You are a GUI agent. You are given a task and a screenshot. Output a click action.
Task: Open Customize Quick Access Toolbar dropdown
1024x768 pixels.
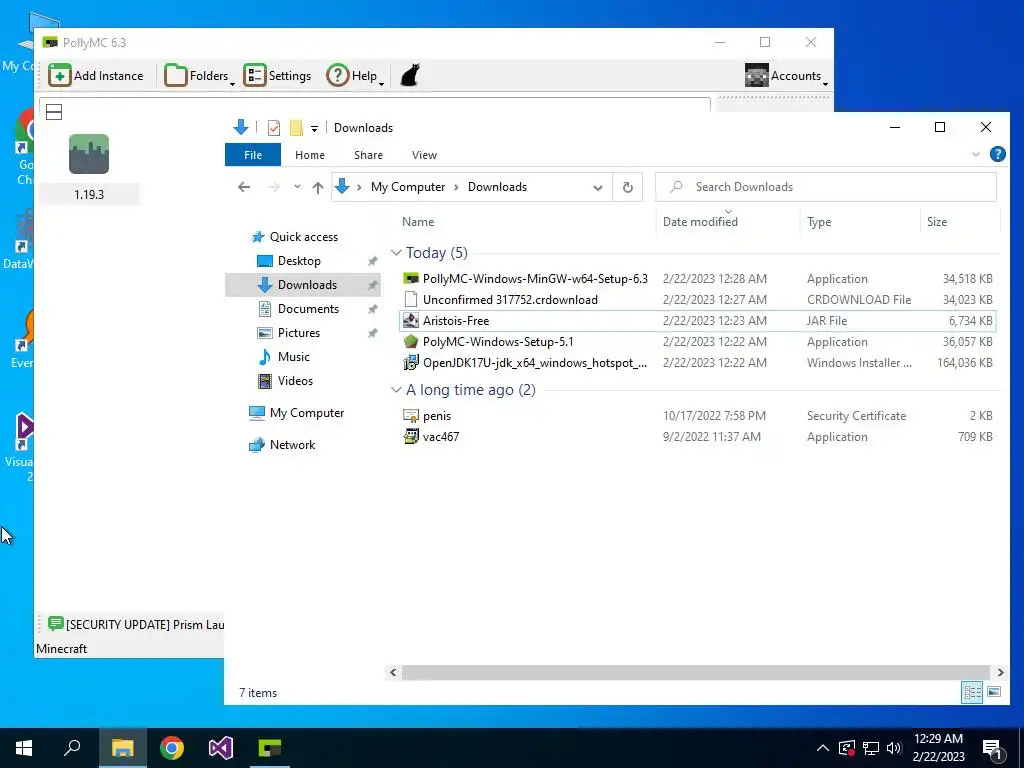[x=314, y=129]
